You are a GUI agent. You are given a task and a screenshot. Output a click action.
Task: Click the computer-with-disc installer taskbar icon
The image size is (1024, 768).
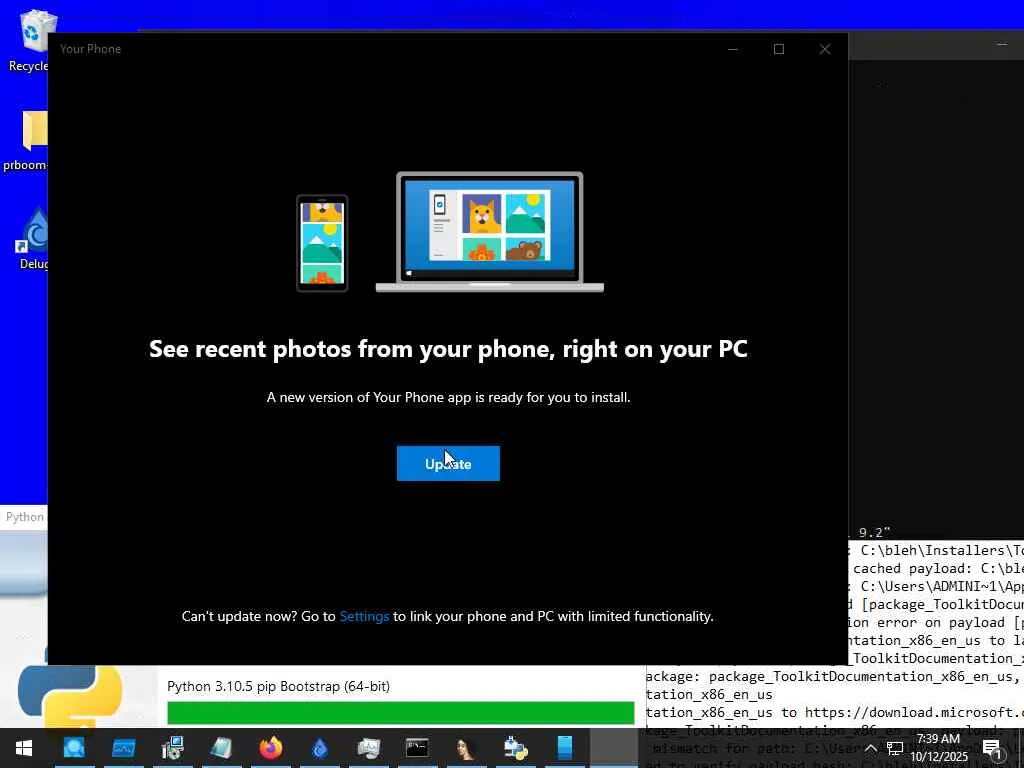(x=172, y=748)
